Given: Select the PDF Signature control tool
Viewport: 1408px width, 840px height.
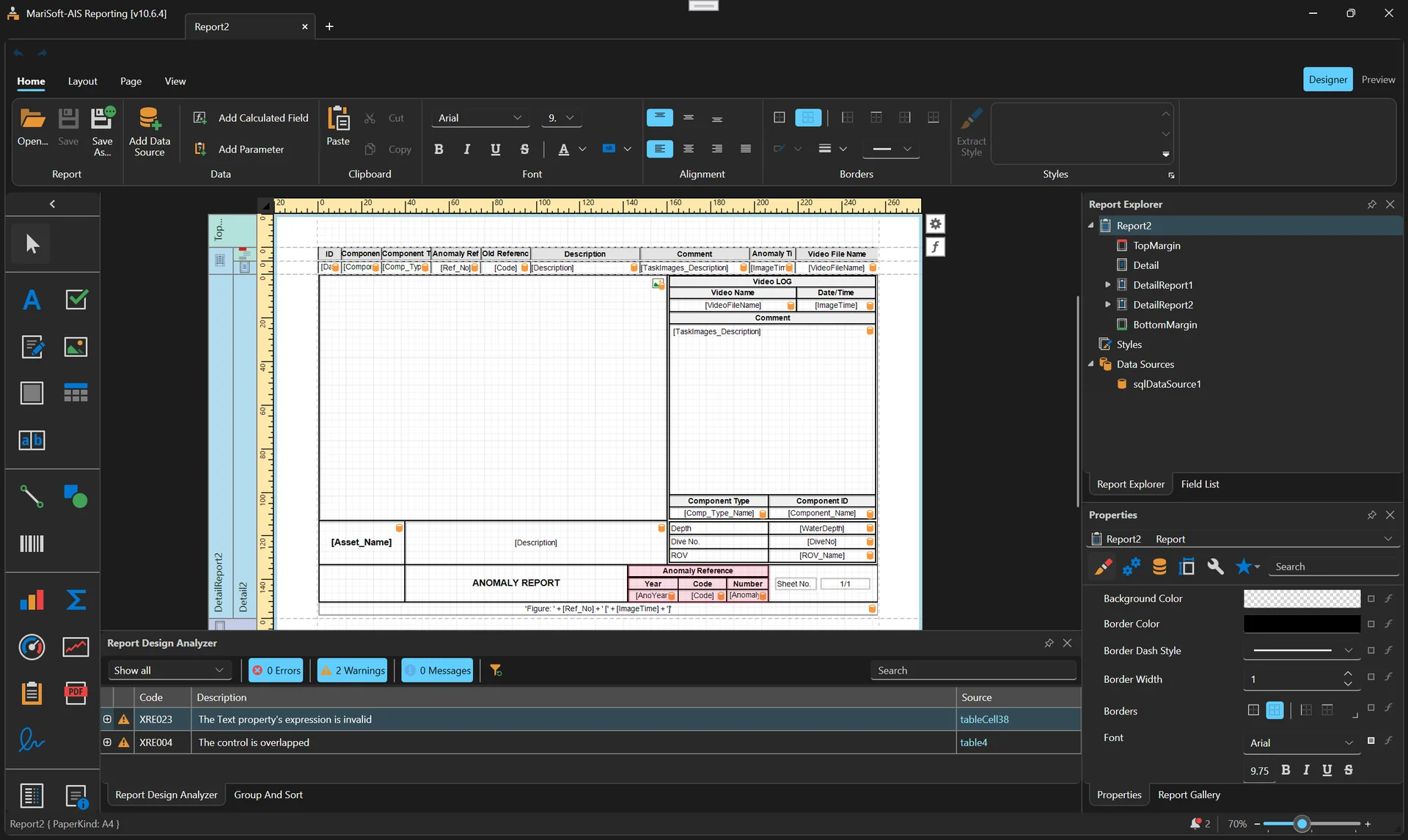Looking at the screenshot, I should pyautogui.click(x=32, y=740).
